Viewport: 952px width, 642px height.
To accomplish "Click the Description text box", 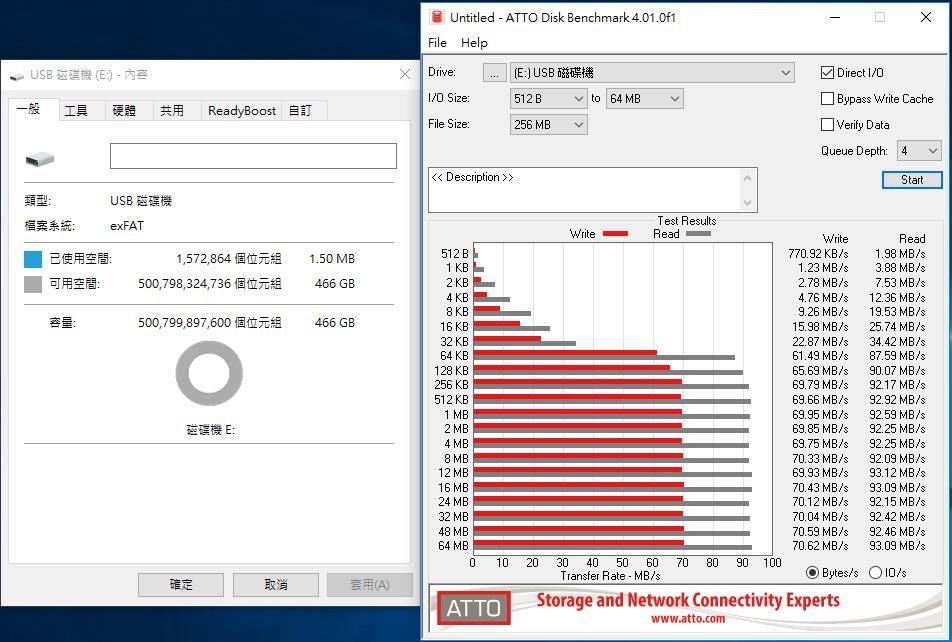I will click(x=585, y=190).
